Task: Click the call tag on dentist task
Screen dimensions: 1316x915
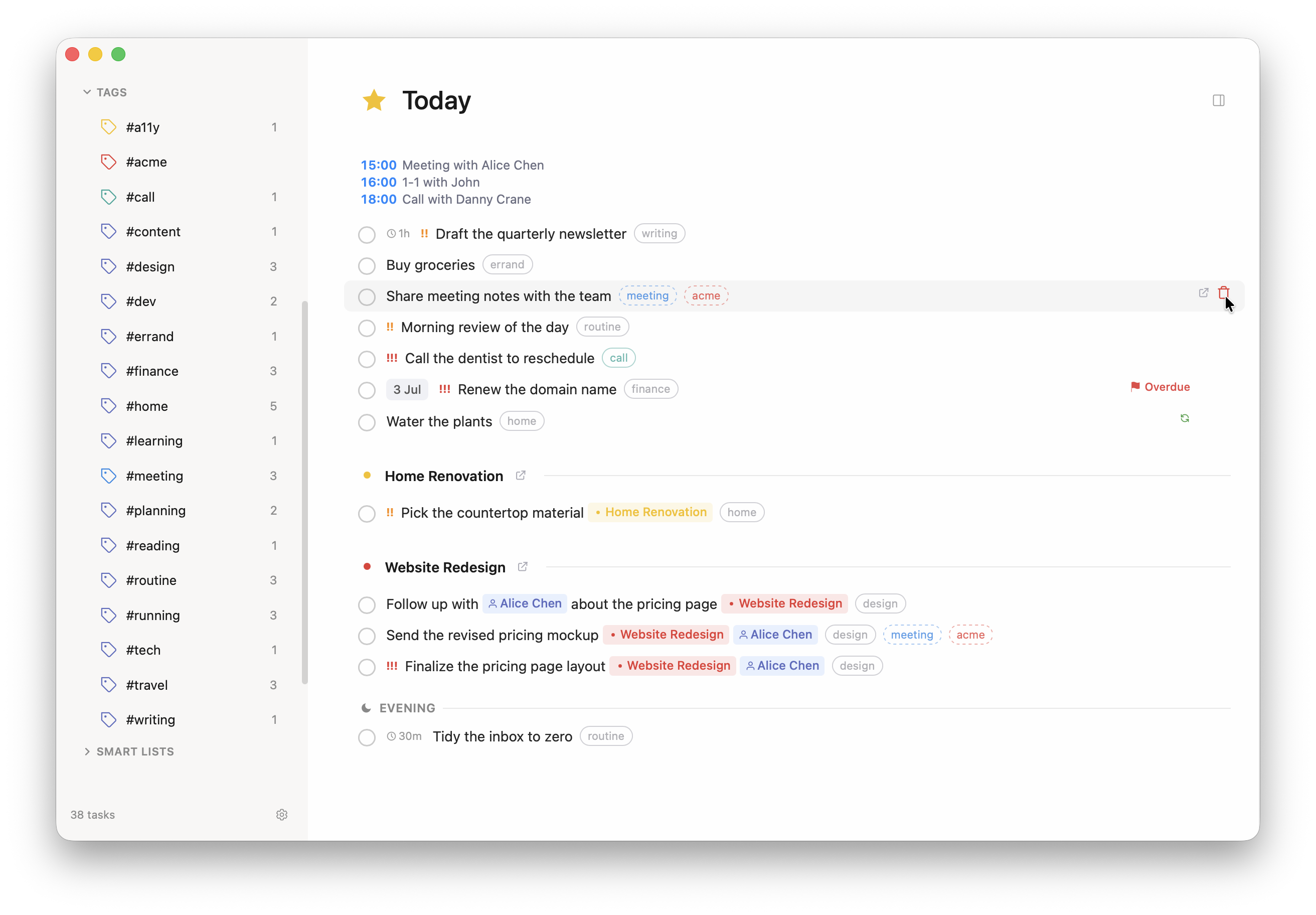Action: [x=618, y=358]
